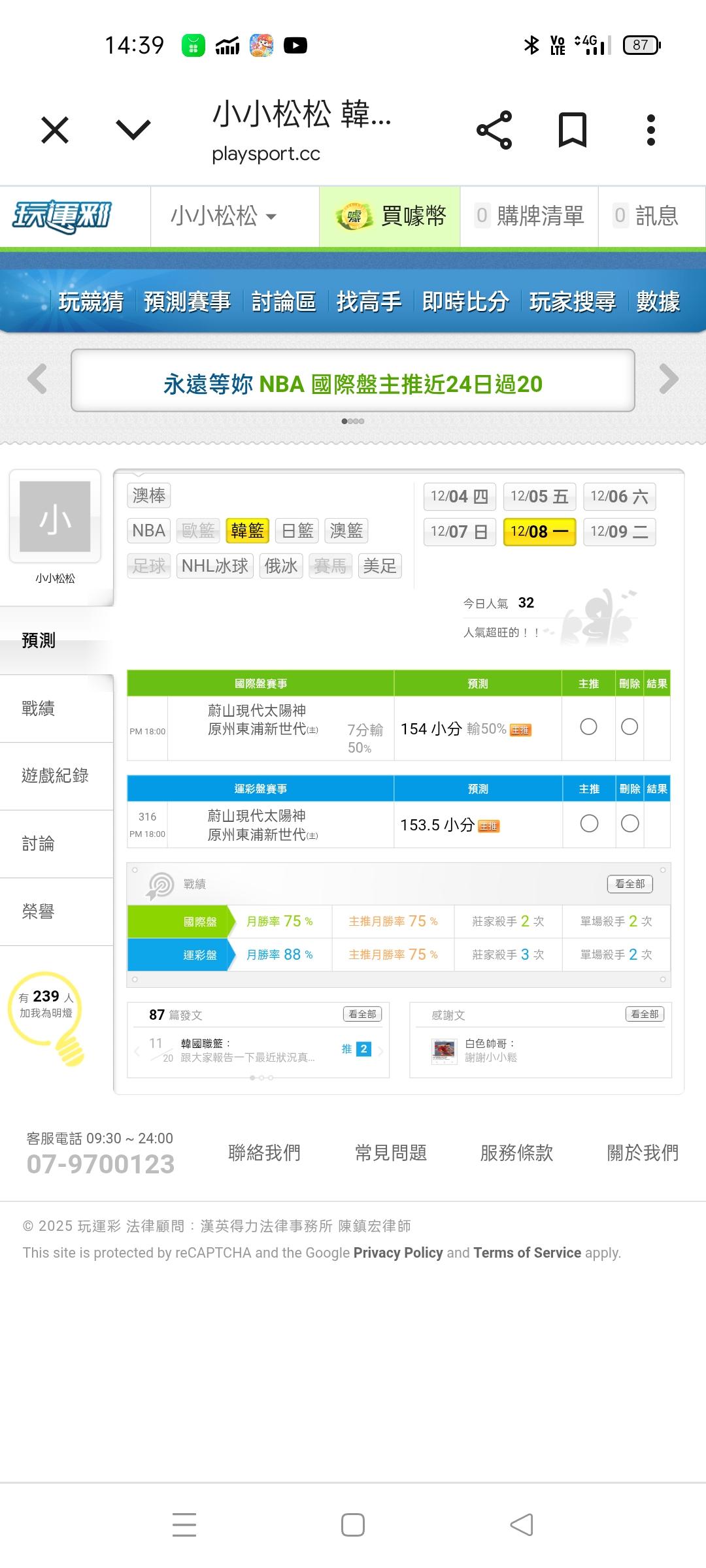The width and height of the screenshot is (706, 1568).
Task: Collapse browser sheet with down chevron
Action: pyautogui.click(x=133, y=130)
